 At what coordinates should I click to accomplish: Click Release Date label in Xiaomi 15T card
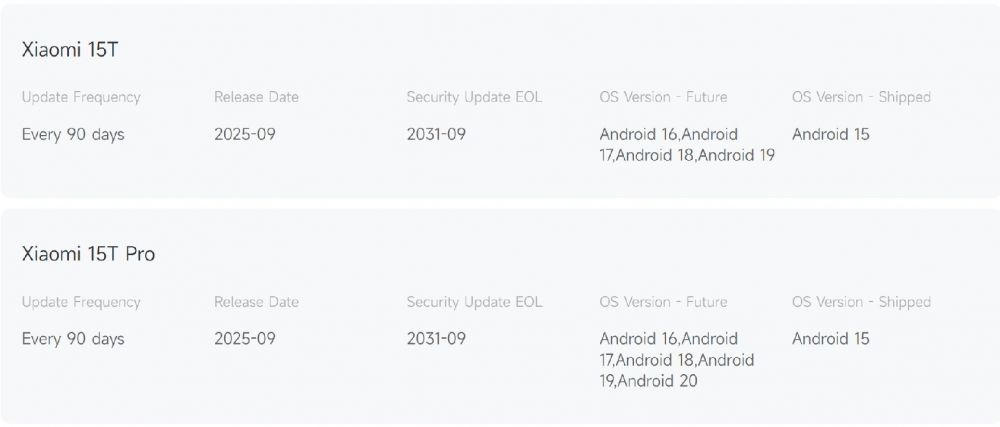click(256, 97)
